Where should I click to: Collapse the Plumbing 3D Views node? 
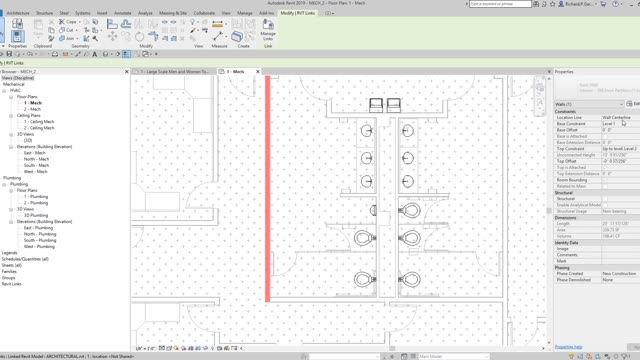[11, 209]
